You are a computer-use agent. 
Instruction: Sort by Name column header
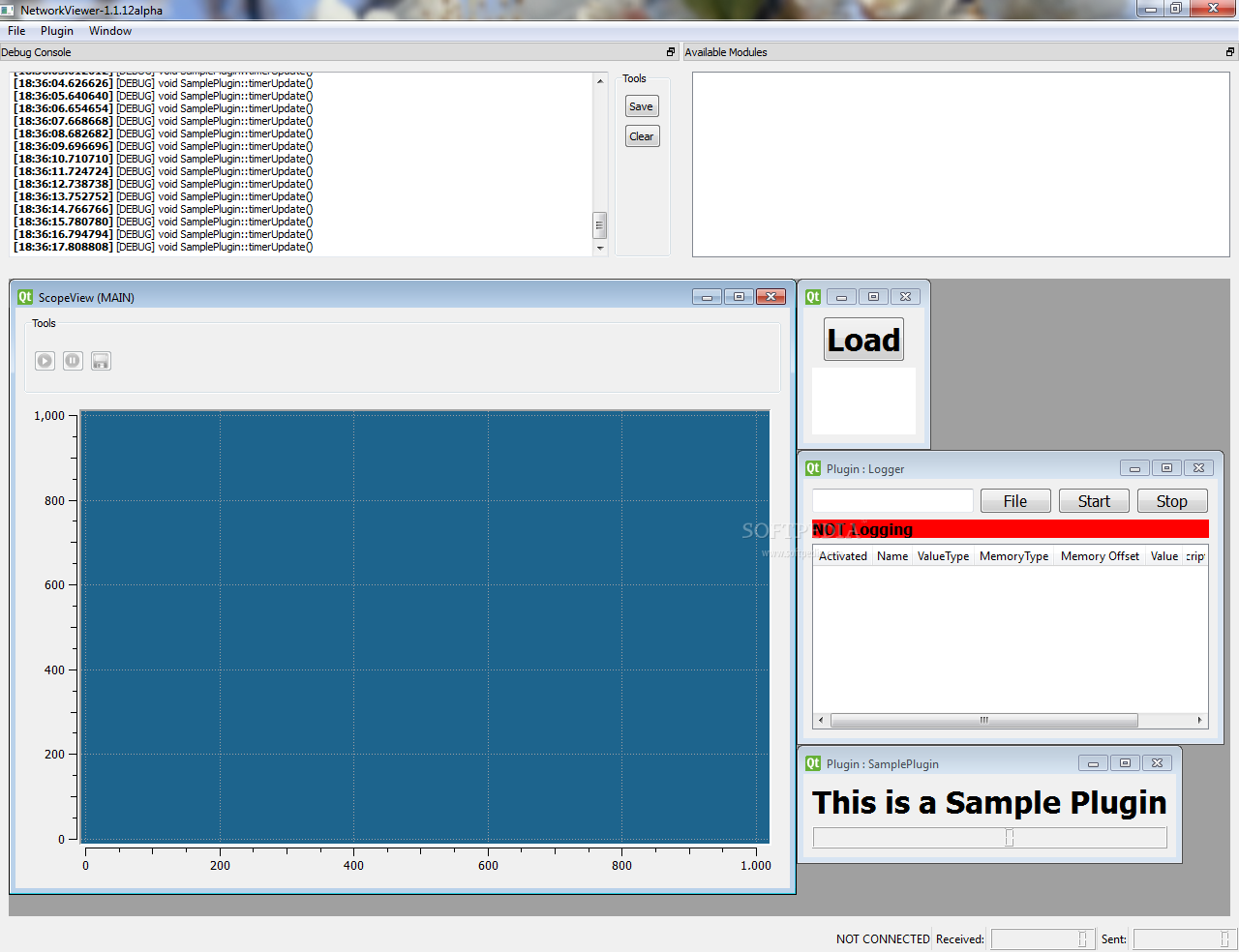[x=892, y=556]
